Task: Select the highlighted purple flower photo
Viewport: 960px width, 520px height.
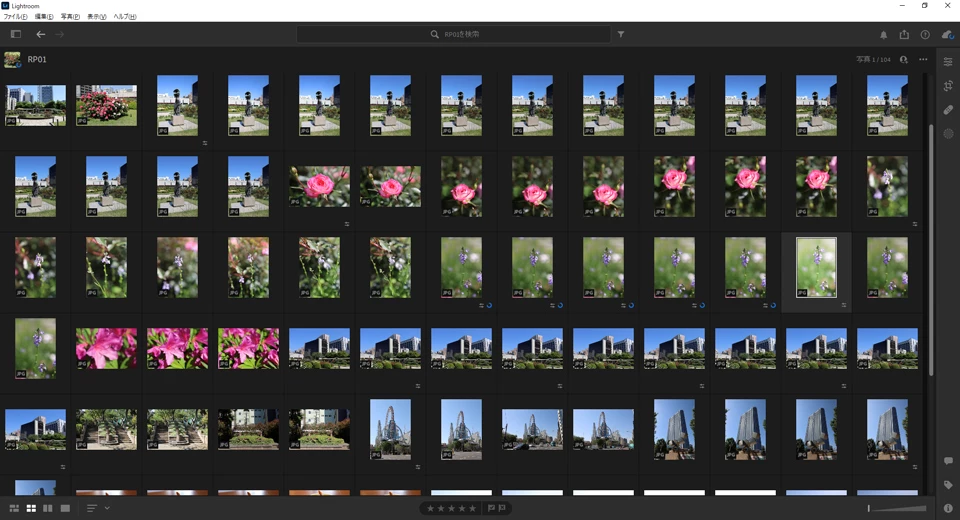Action: (x=816, y=268)
